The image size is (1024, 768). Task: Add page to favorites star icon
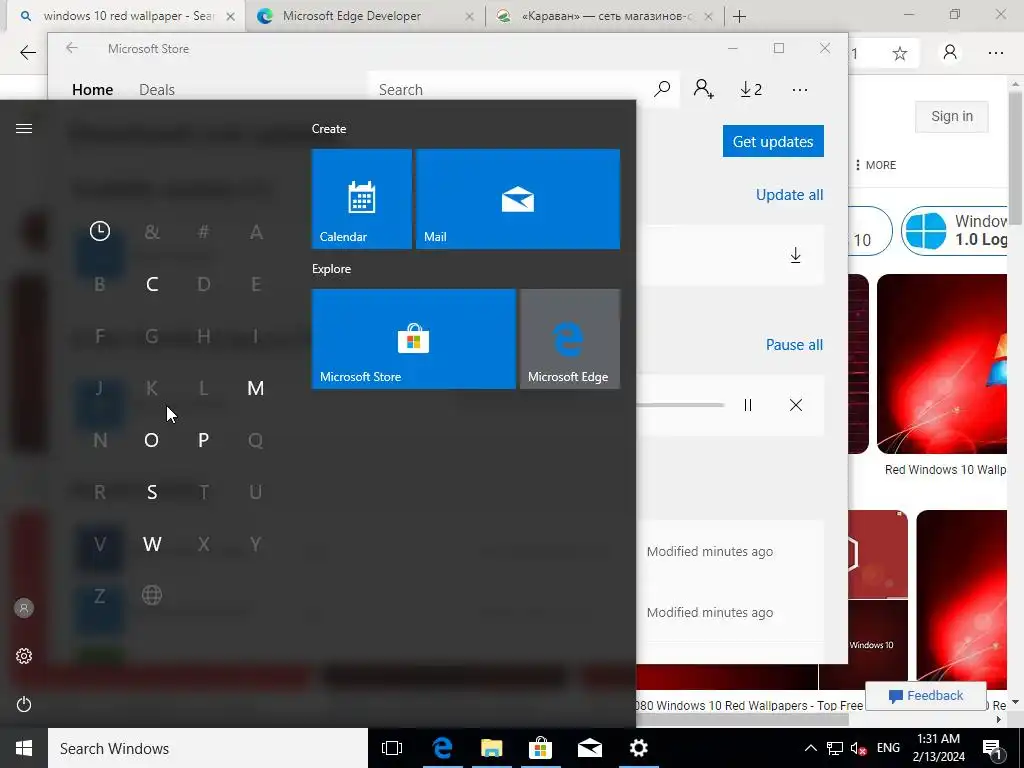[x=900, y=54]
